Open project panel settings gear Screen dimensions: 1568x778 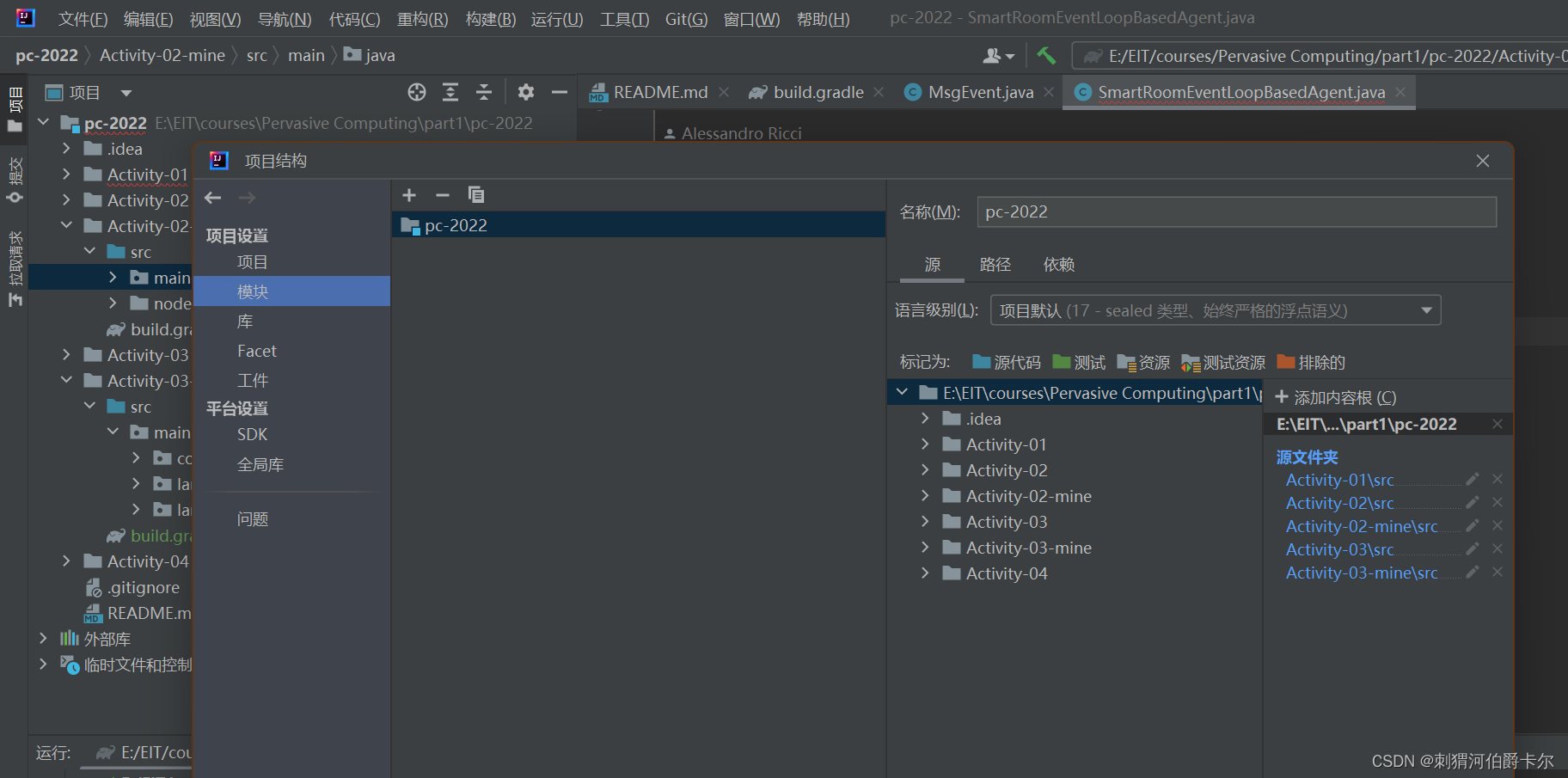tap(526, 92)
